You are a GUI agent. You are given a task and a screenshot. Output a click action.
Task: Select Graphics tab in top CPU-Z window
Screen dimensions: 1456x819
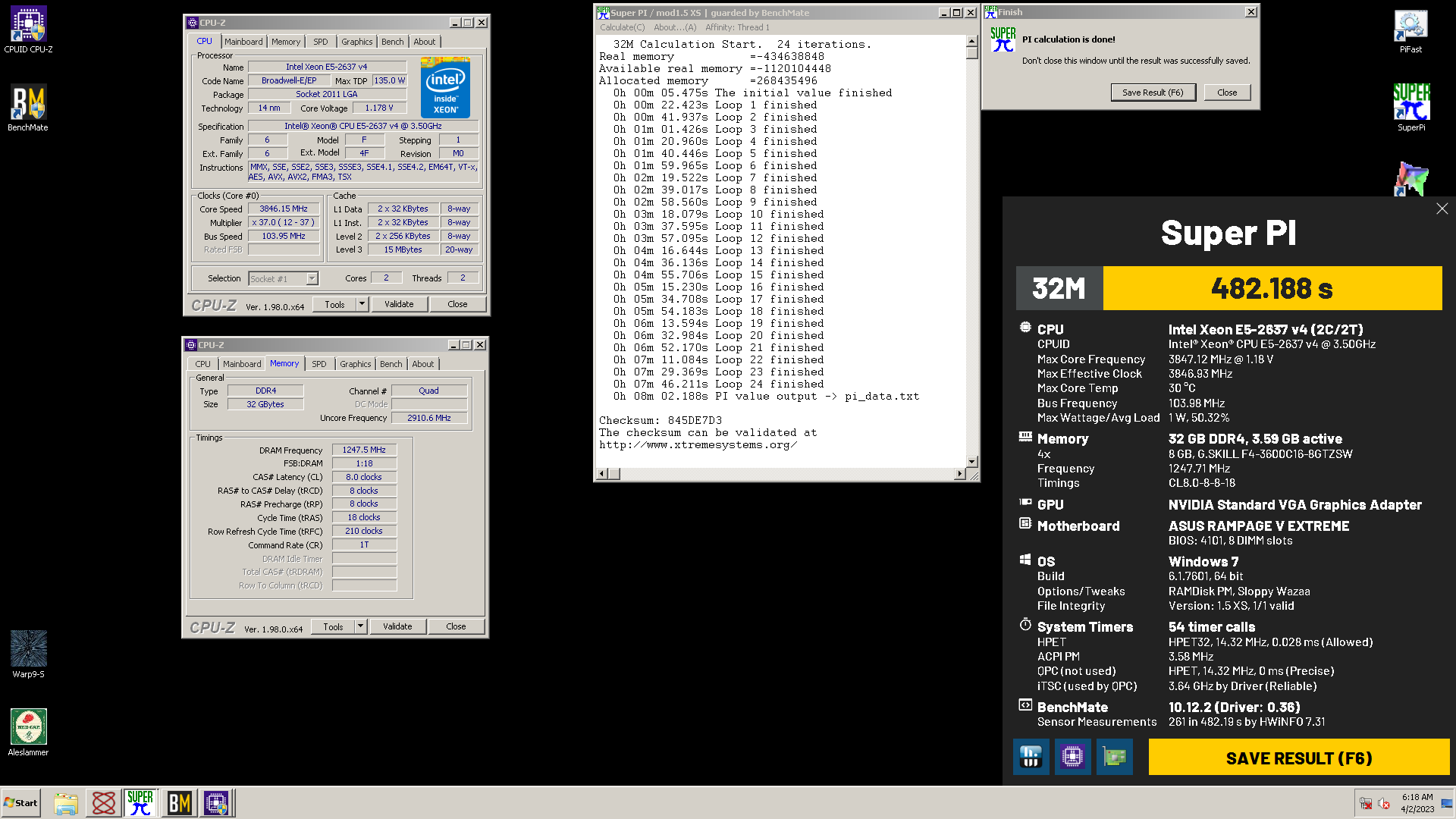pyautogui.click(x=356, y=42)
